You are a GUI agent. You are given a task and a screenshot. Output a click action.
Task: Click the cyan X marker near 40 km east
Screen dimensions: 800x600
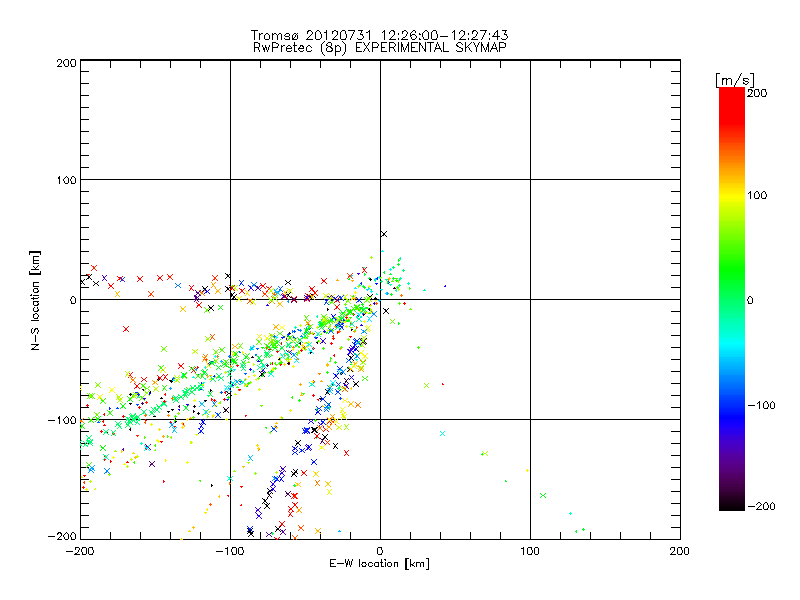(x=442, y=434)
